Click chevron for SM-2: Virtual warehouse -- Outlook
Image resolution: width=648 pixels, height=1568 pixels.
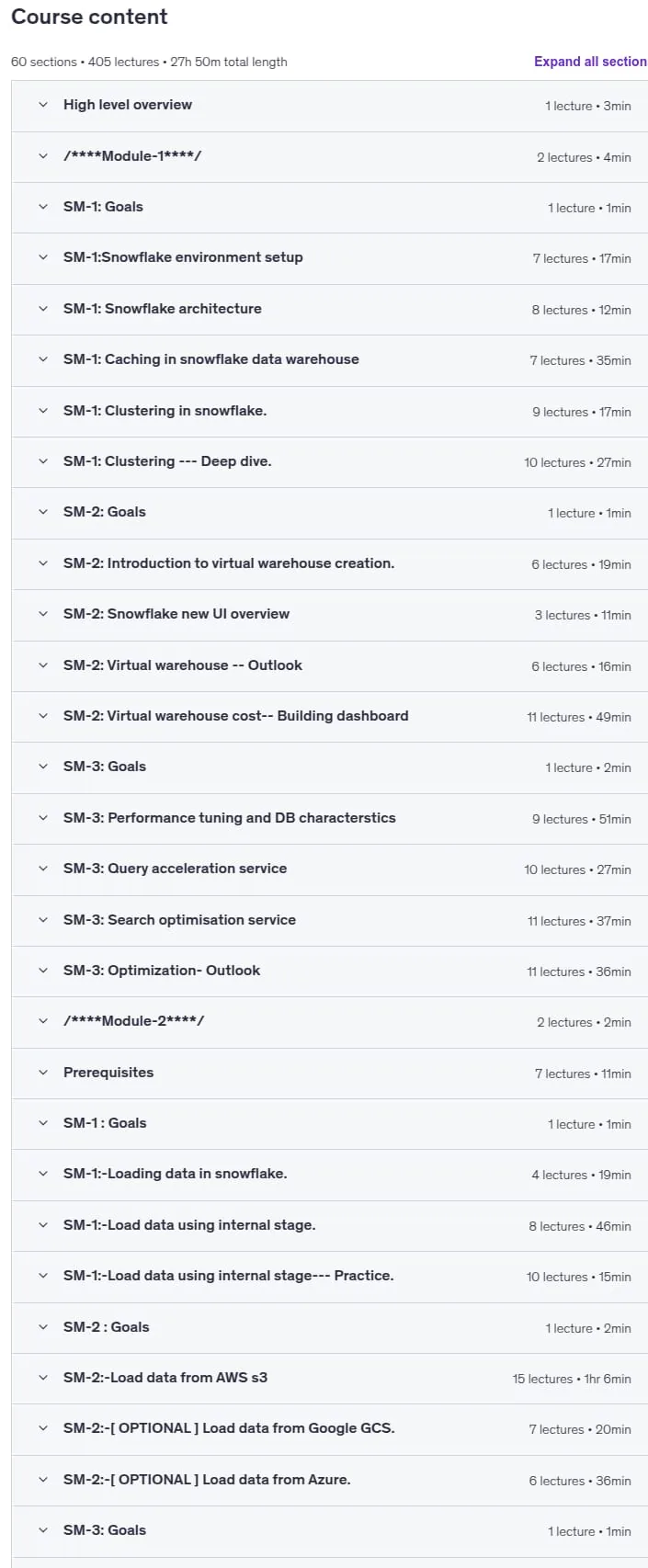tap(42, 665)
